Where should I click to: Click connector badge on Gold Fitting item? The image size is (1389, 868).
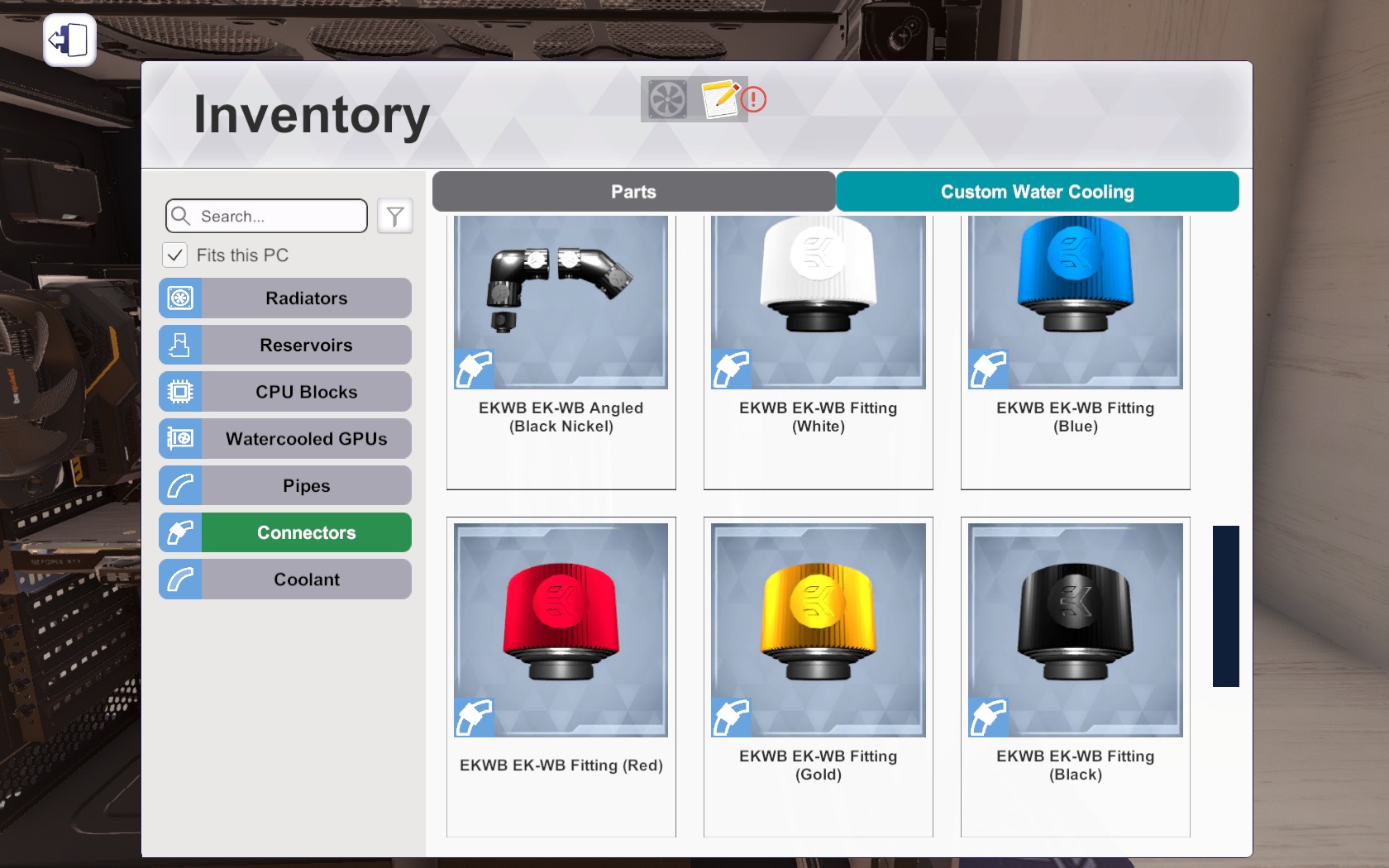pyautogui.click(x=732, y=717)
